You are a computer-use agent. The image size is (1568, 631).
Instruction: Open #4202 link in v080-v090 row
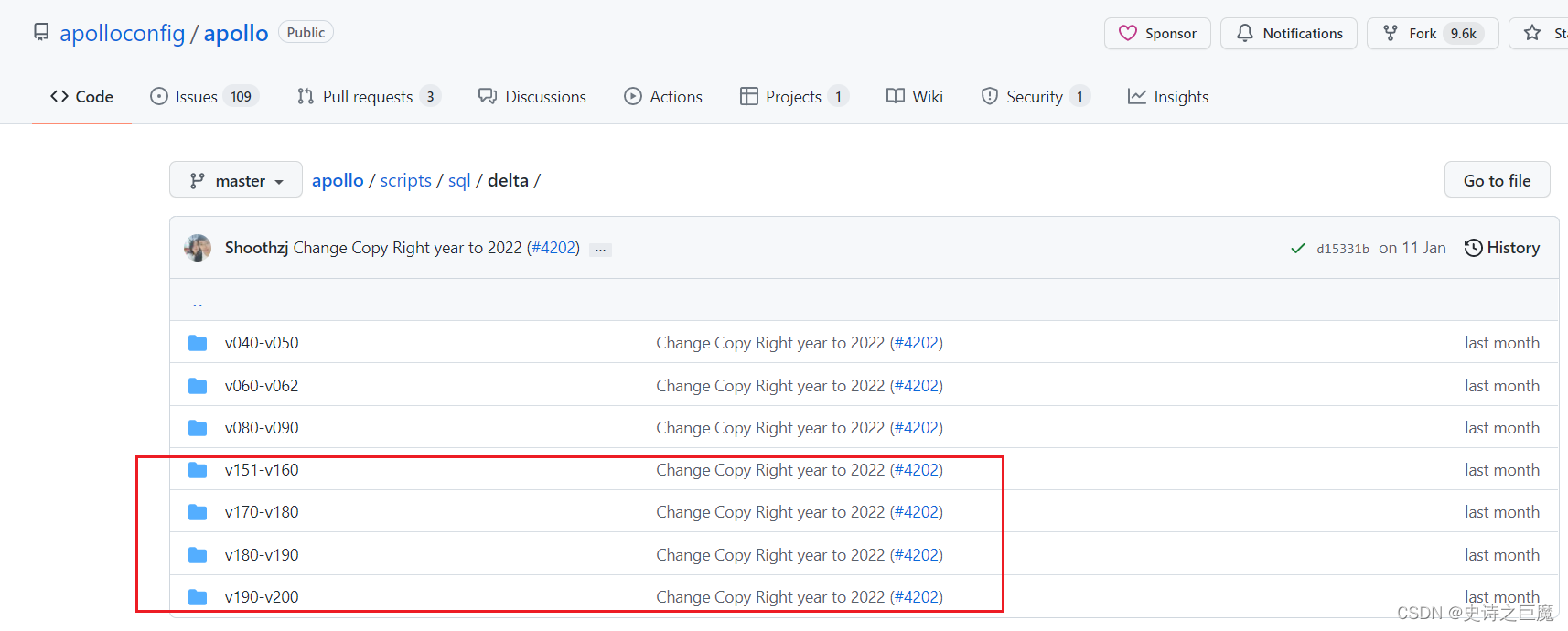point(917,428)
